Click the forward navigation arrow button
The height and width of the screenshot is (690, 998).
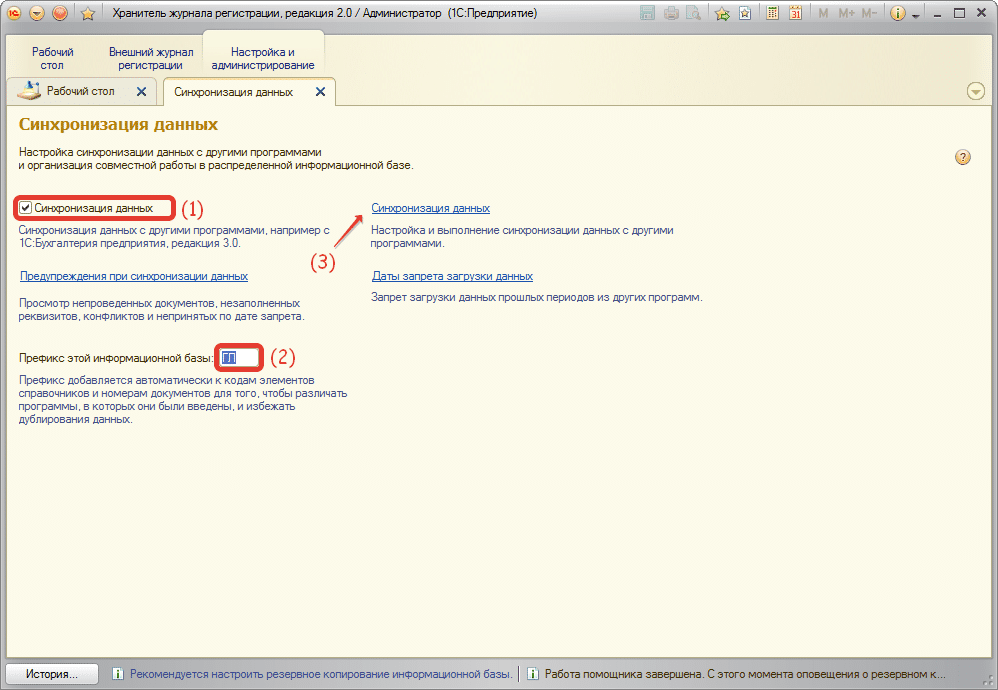[x=60, y=13]
